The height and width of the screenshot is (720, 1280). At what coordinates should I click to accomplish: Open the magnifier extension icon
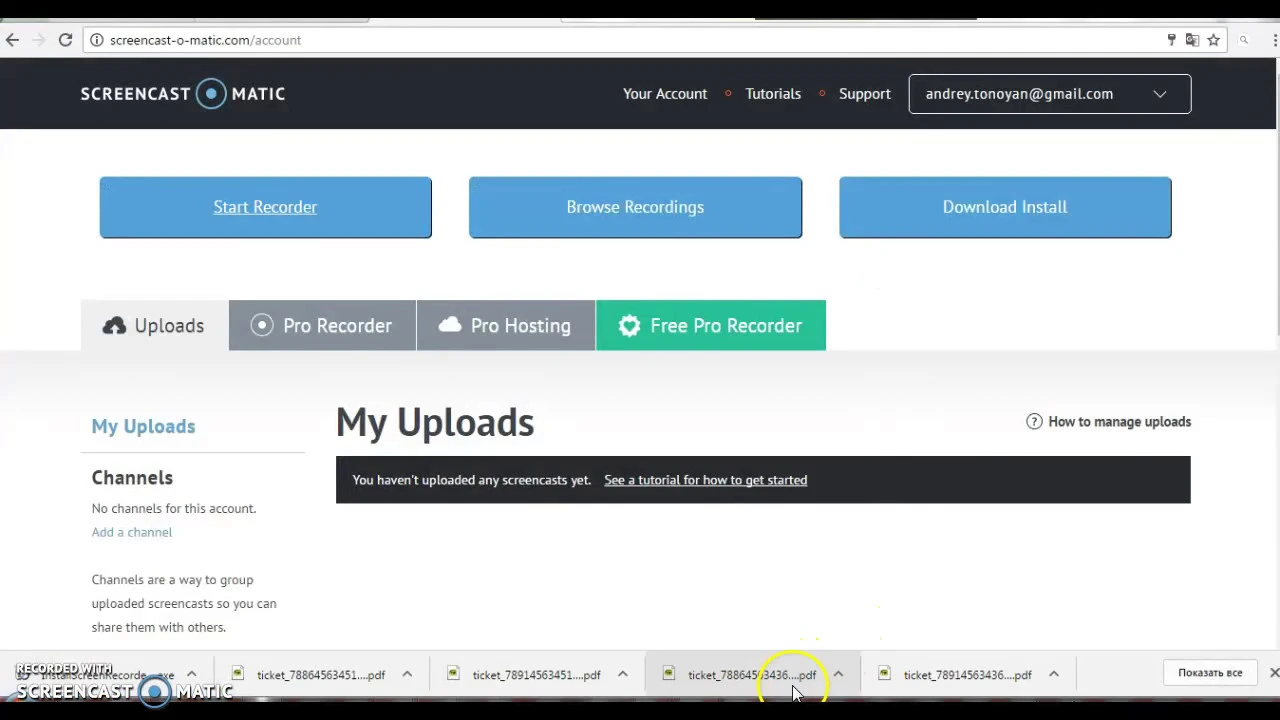pos(1244,40)
